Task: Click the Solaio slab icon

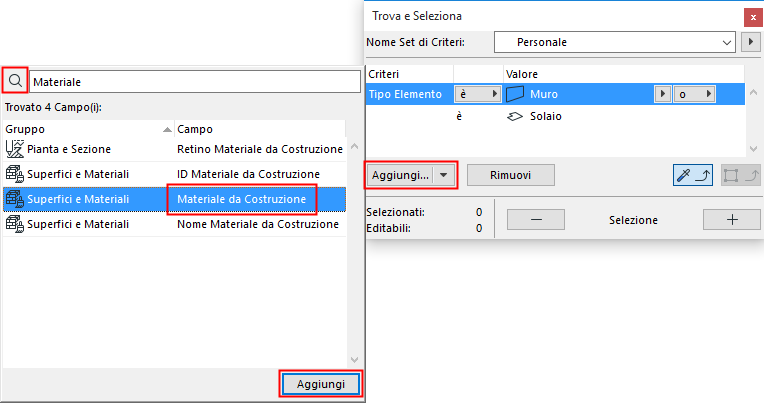Action: click(x=515, y=117)
